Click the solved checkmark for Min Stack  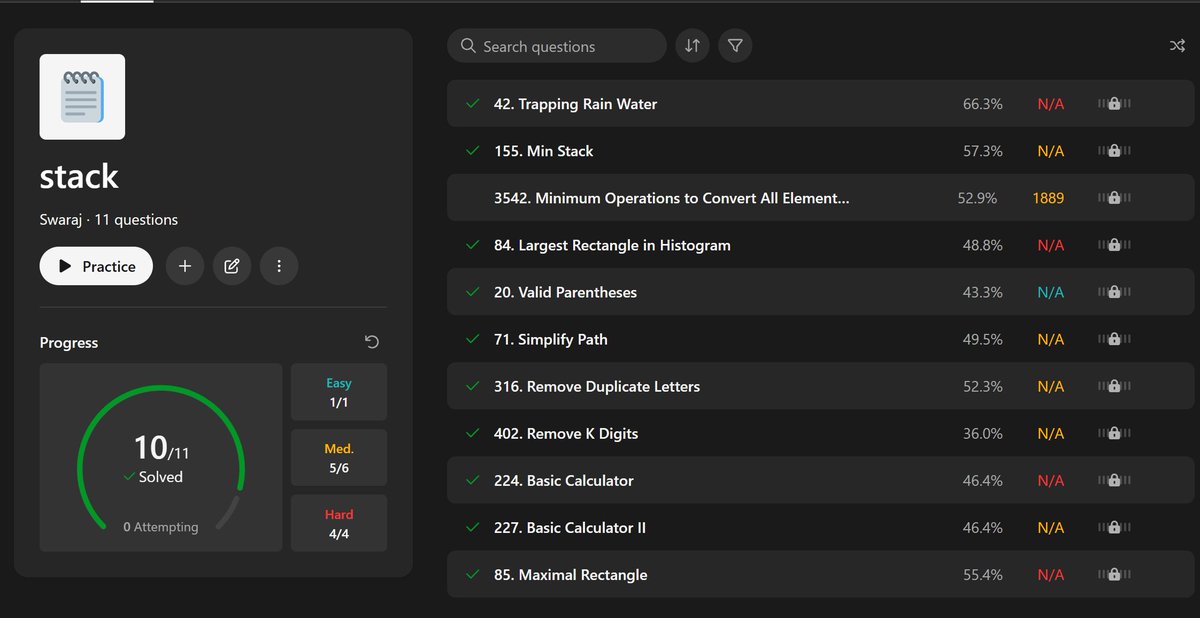(x=473, y=151)
